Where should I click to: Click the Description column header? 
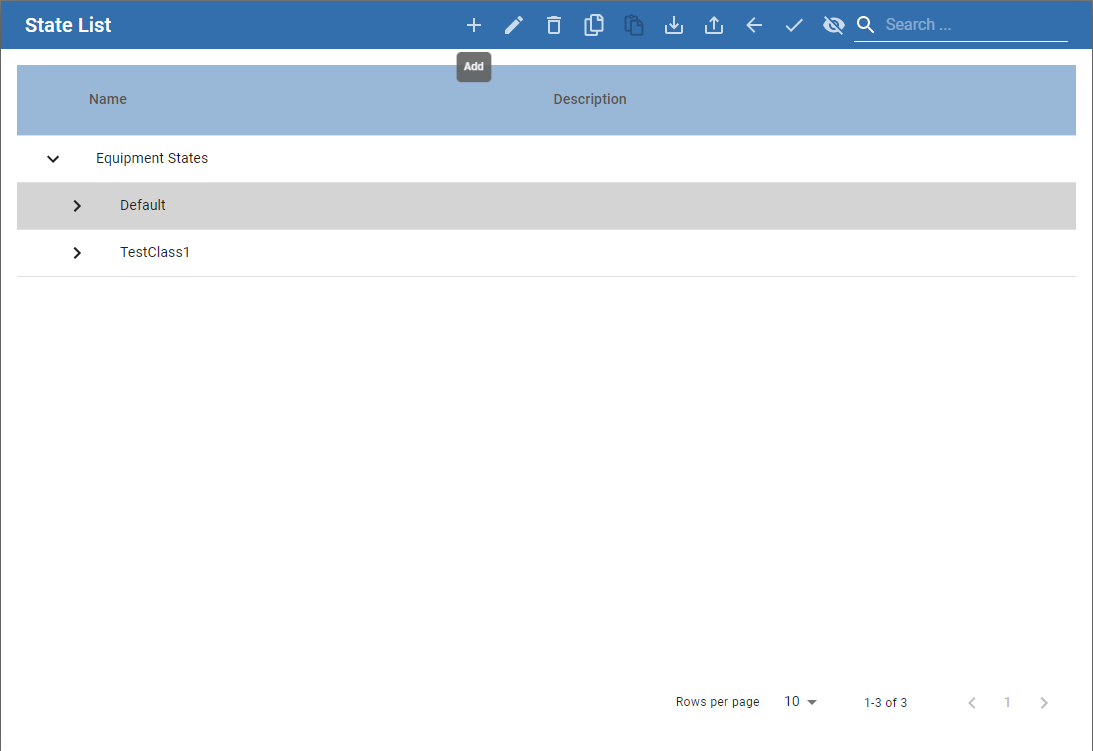[590, 99]
